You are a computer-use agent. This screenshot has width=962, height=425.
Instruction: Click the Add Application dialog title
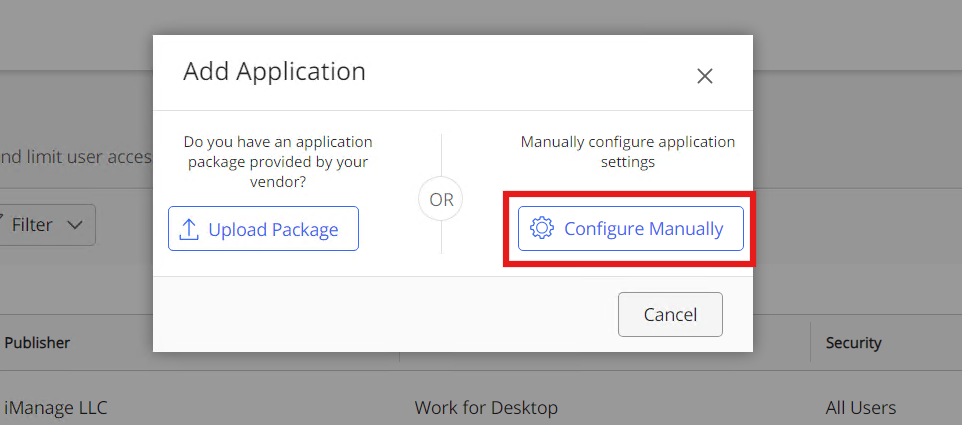click(274, 71)
